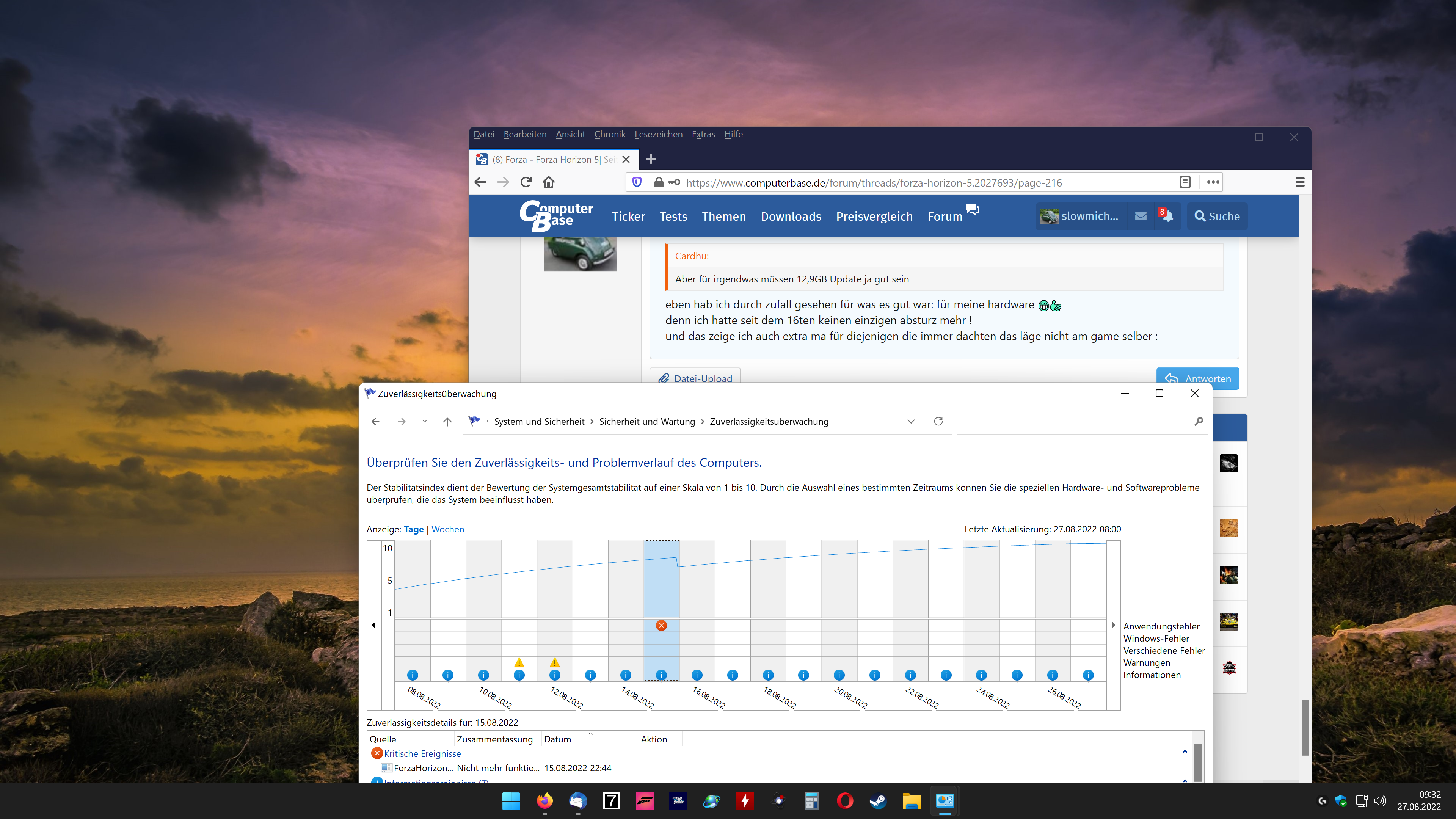Open Firefox hamburger application menu
The height and width of the screenshot is (819, 1456).
(x=1299, y=182)
